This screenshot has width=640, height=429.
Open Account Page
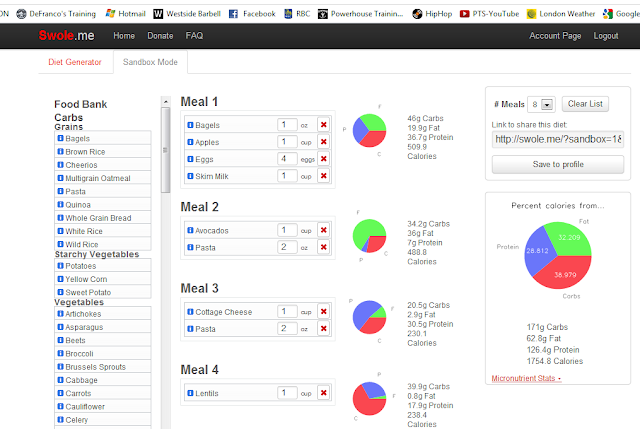[555, 36]
